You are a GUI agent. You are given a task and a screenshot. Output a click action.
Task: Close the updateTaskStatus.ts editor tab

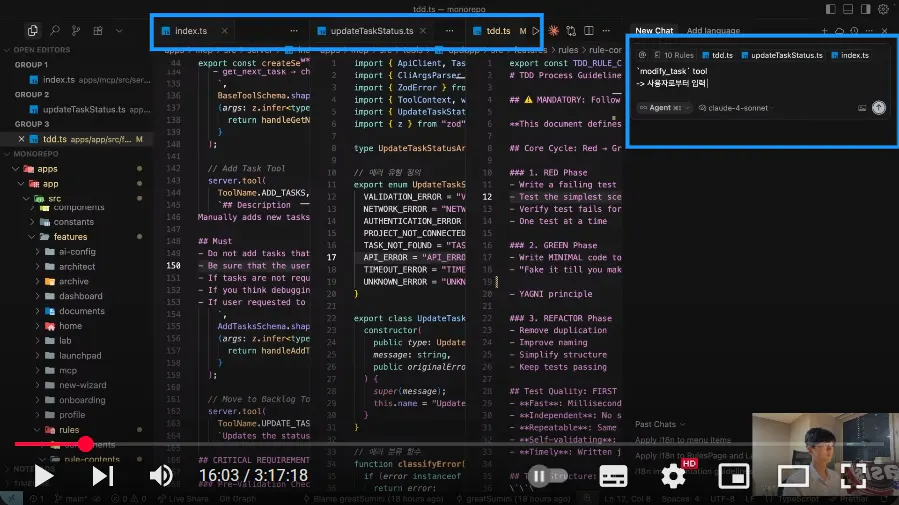[x=423, y=31]
